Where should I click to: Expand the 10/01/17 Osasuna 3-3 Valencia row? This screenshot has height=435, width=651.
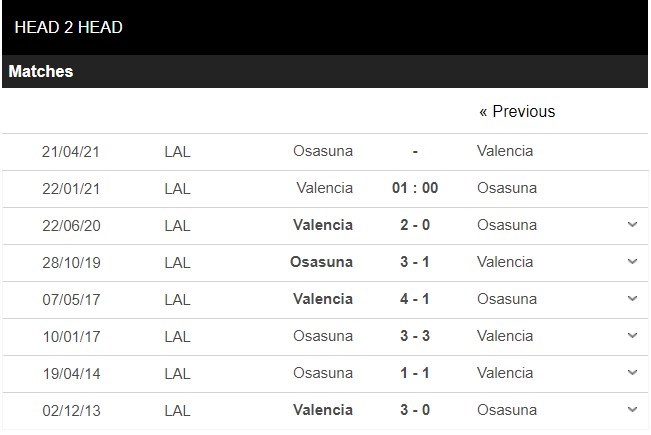632,336
